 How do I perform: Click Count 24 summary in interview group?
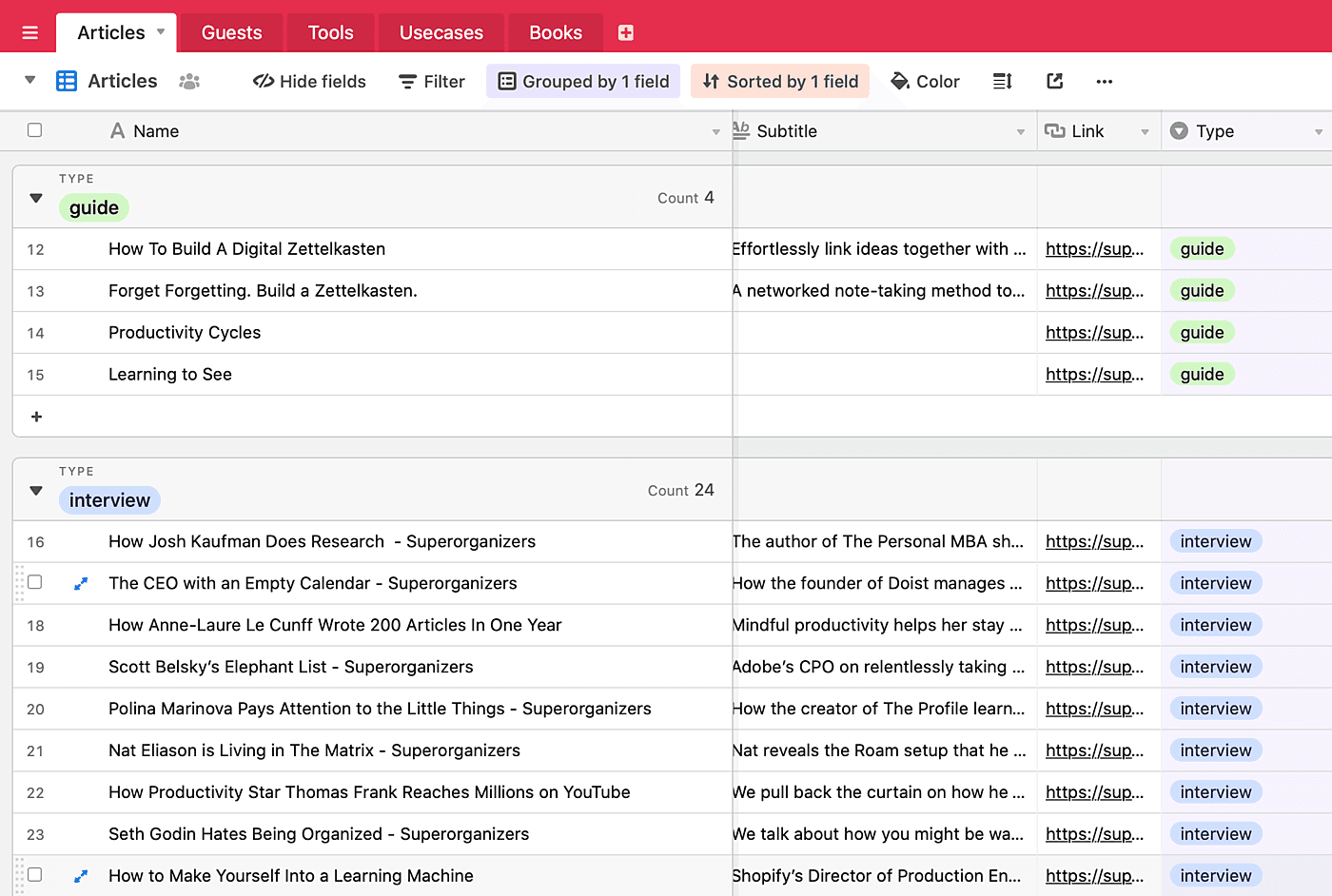tap(680, 490)
